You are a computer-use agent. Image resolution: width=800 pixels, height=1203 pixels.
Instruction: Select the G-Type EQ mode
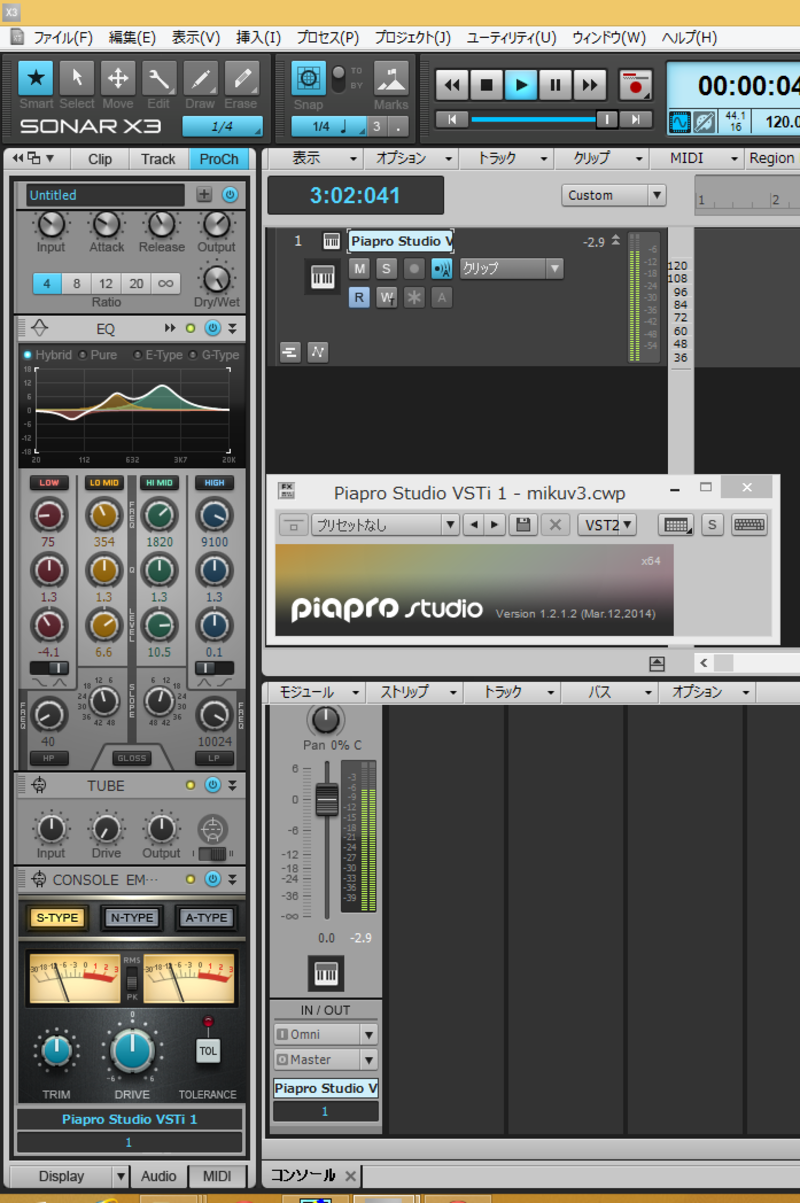[215, 355]
